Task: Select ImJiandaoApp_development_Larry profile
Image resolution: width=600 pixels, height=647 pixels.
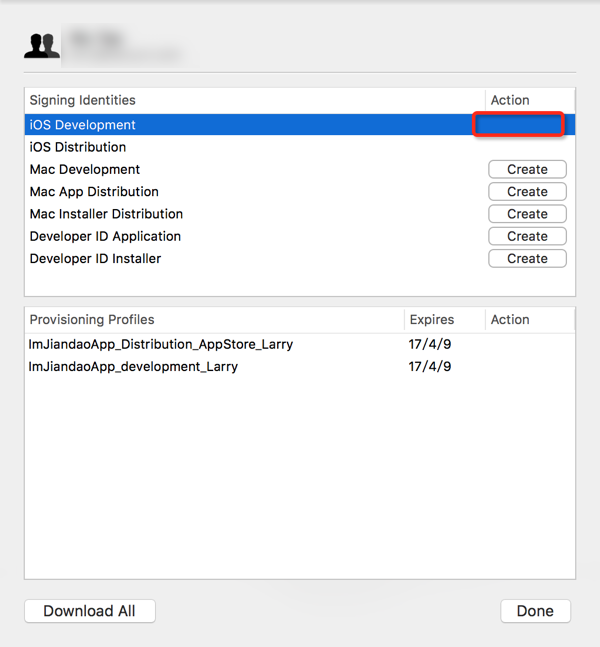Action: (134, 366)
